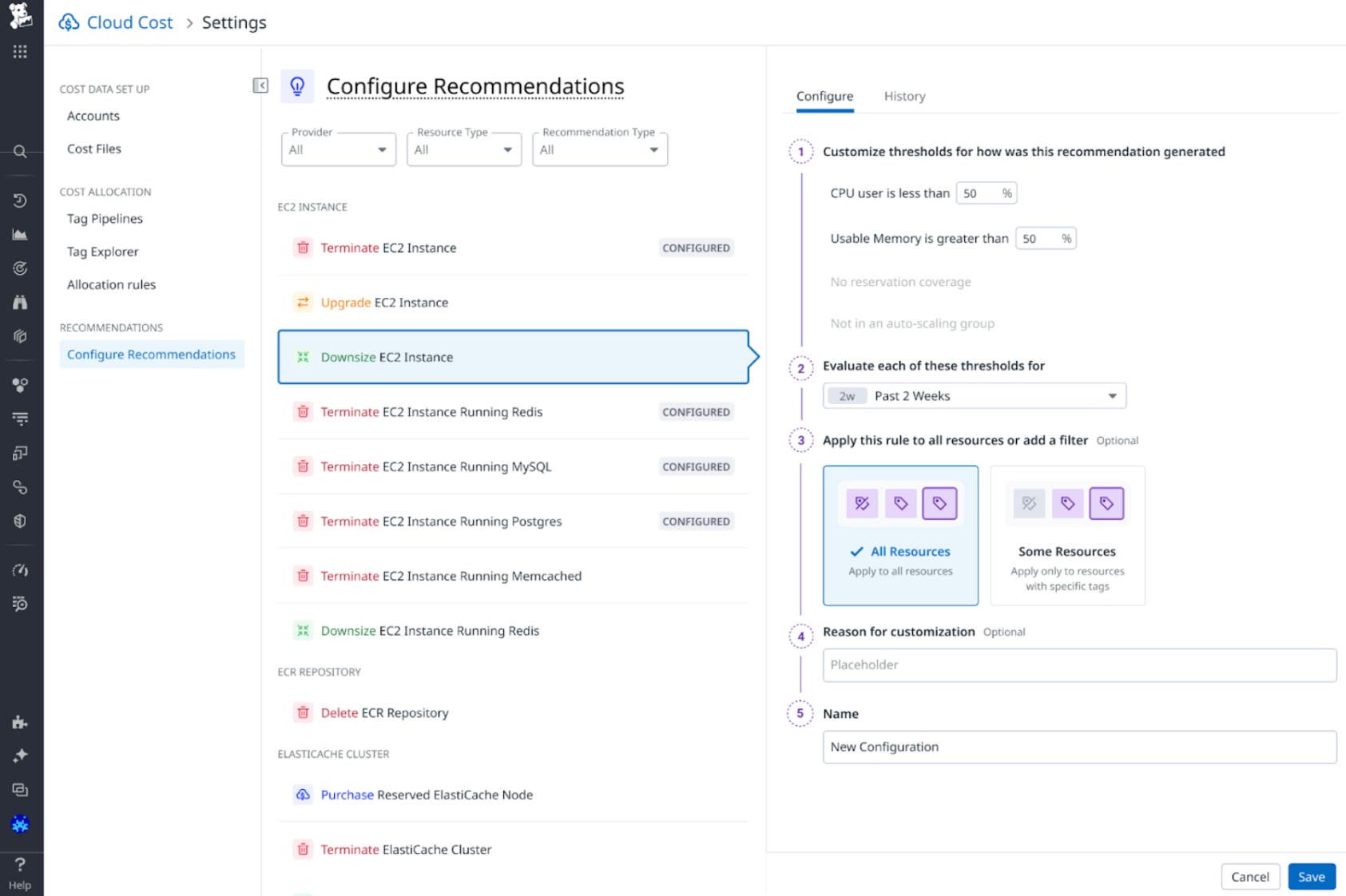Image resolution: width=1346 pixels, height=896 pixels.
Task: Switch to the History tab
Action: click(903, 96)
